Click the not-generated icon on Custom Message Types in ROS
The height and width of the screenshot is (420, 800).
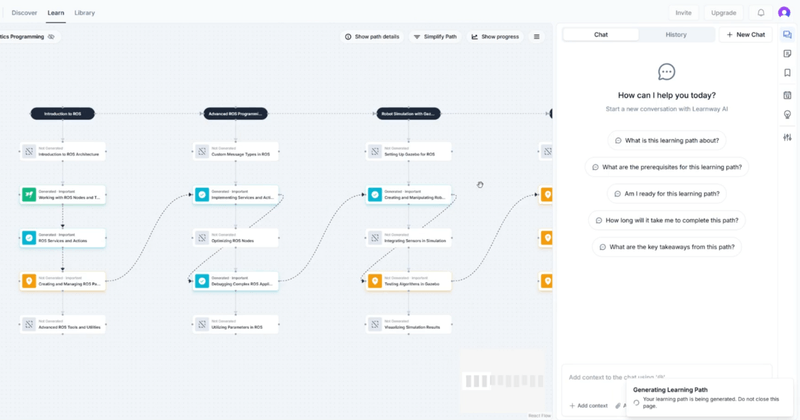(x=202, y=152)
